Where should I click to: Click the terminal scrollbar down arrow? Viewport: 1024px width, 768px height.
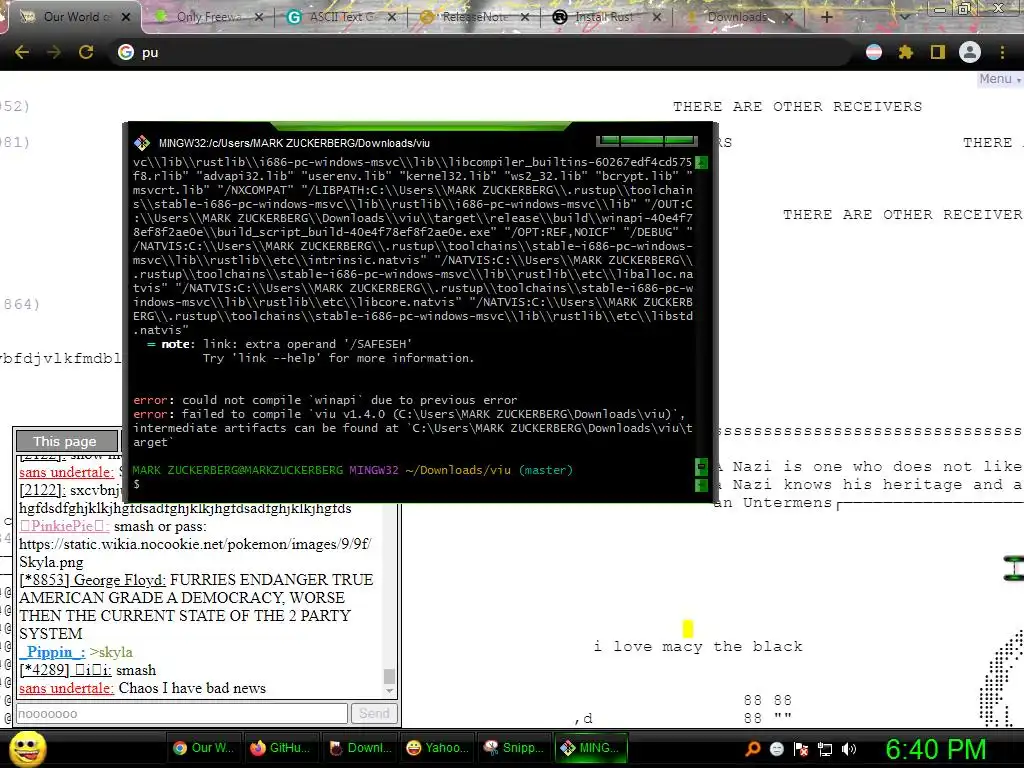tap(701, 485)
